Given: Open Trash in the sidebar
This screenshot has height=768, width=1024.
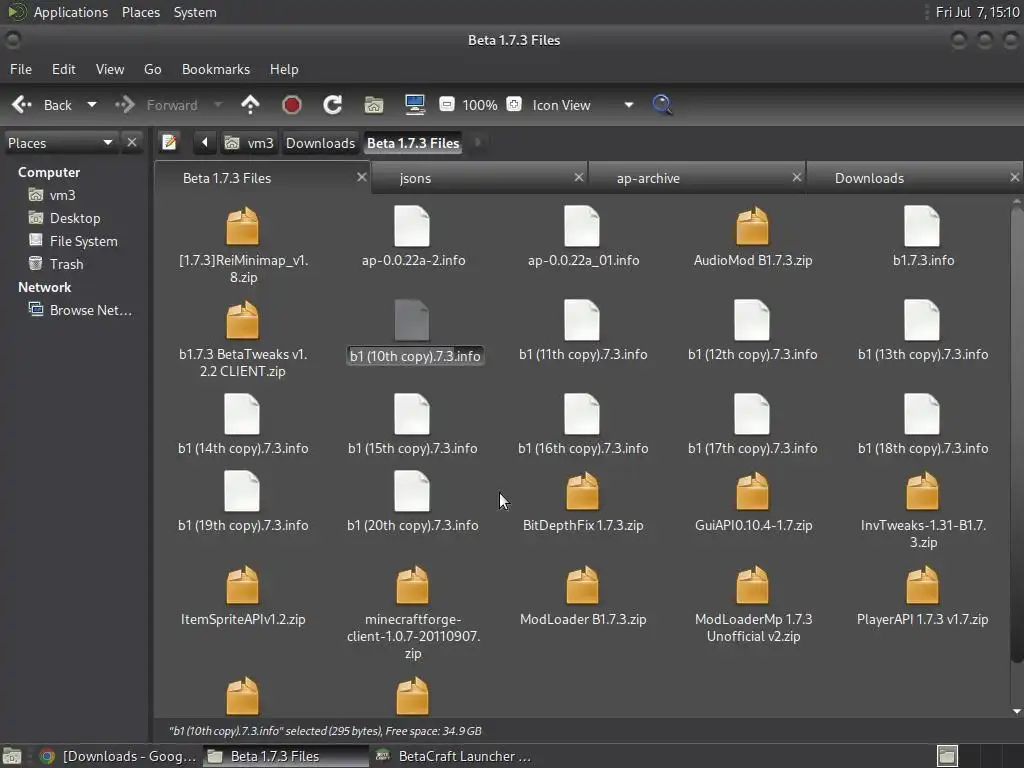Looking at the screenshot, I should coord(66,264).
